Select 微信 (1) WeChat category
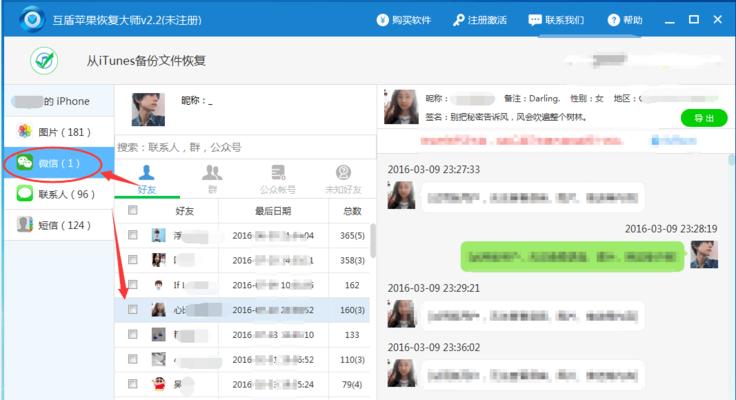 (x=59, y=163)
